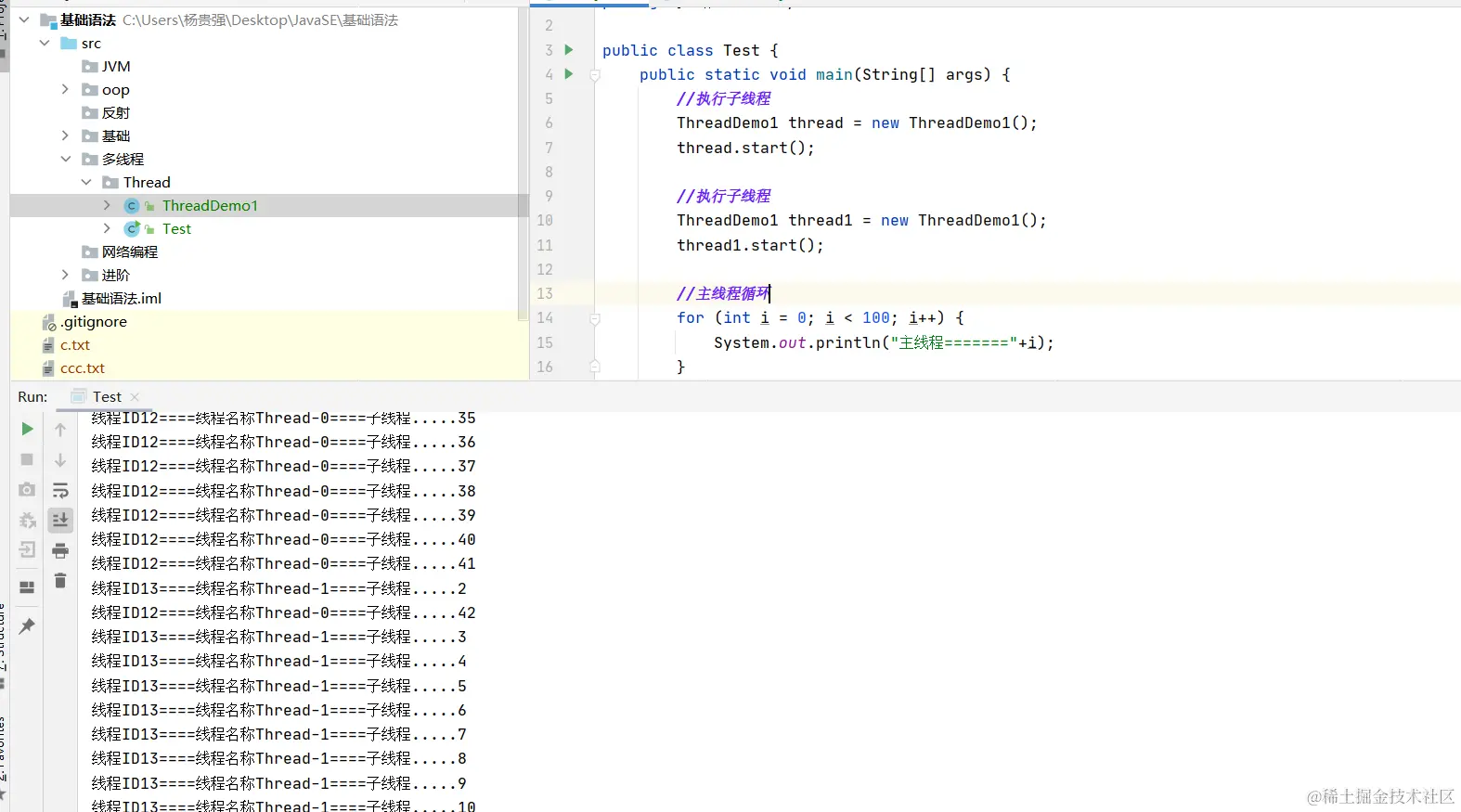Click console line ending with 36
Viewport: 1461px width, 812px height.
coord(283,442)
